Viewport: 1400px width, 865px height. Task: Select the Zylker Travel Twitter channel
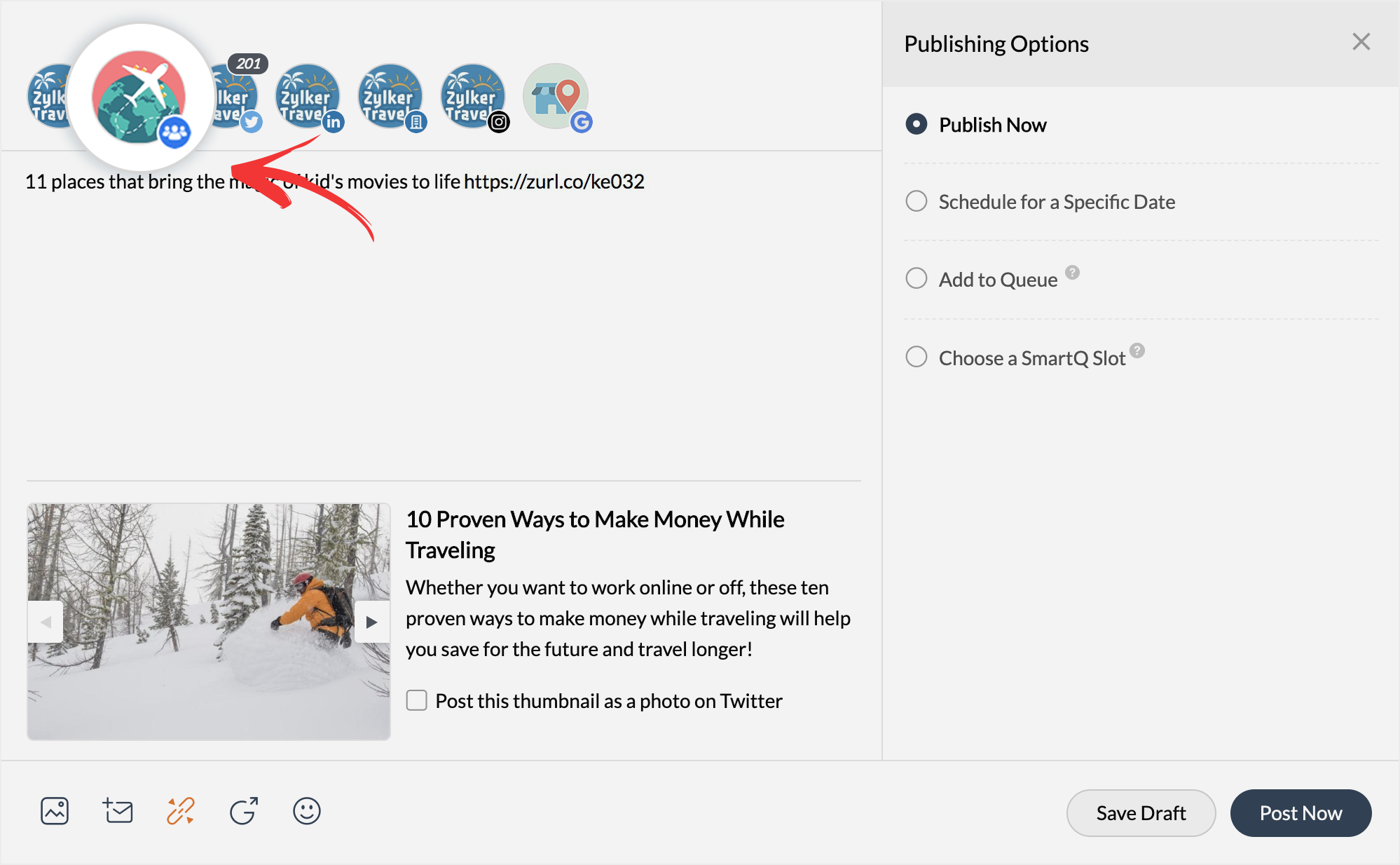click(235, 97)
